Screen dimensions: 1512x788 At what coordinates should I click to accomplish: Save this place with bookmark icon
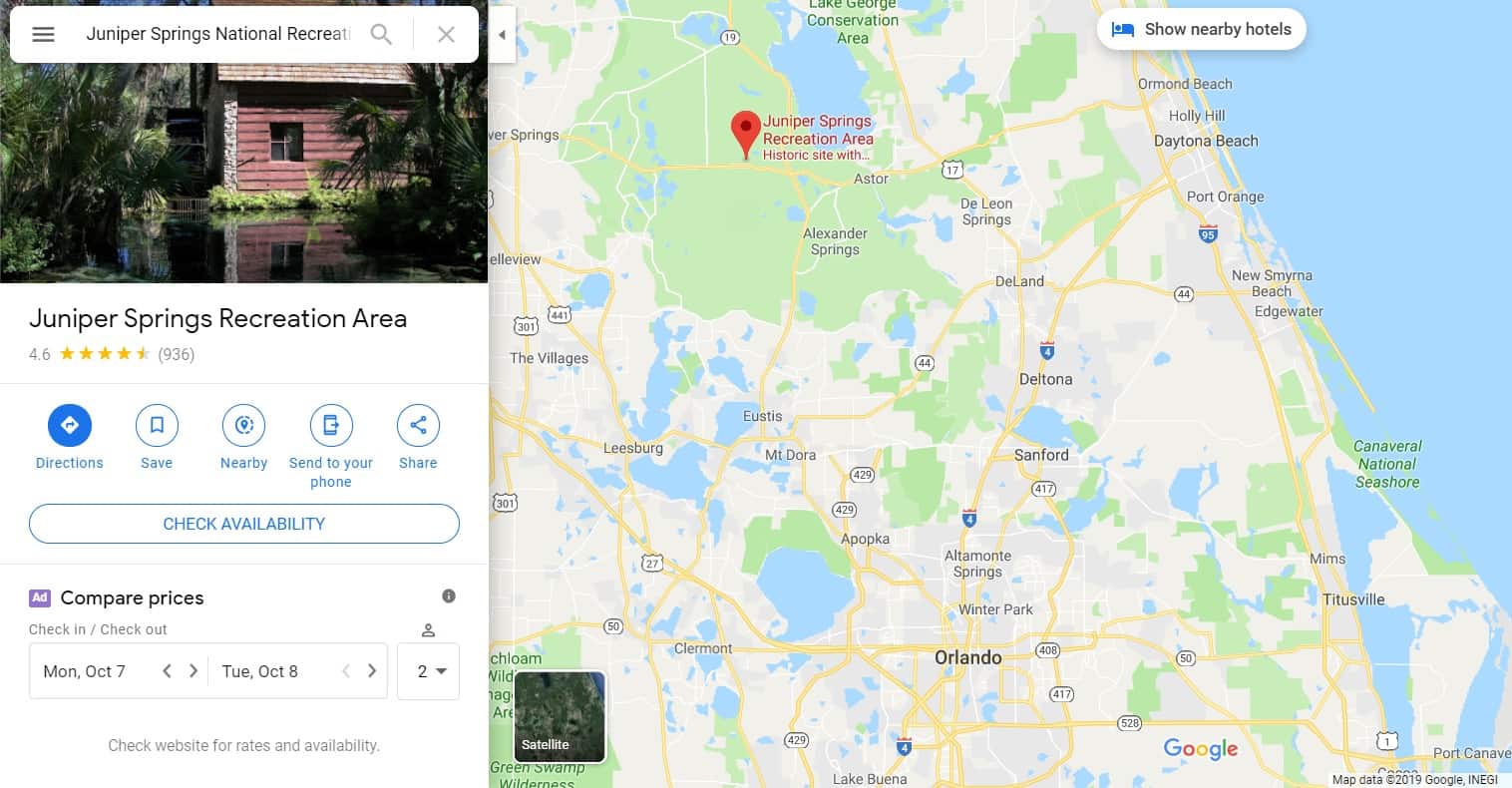(157, 425)
